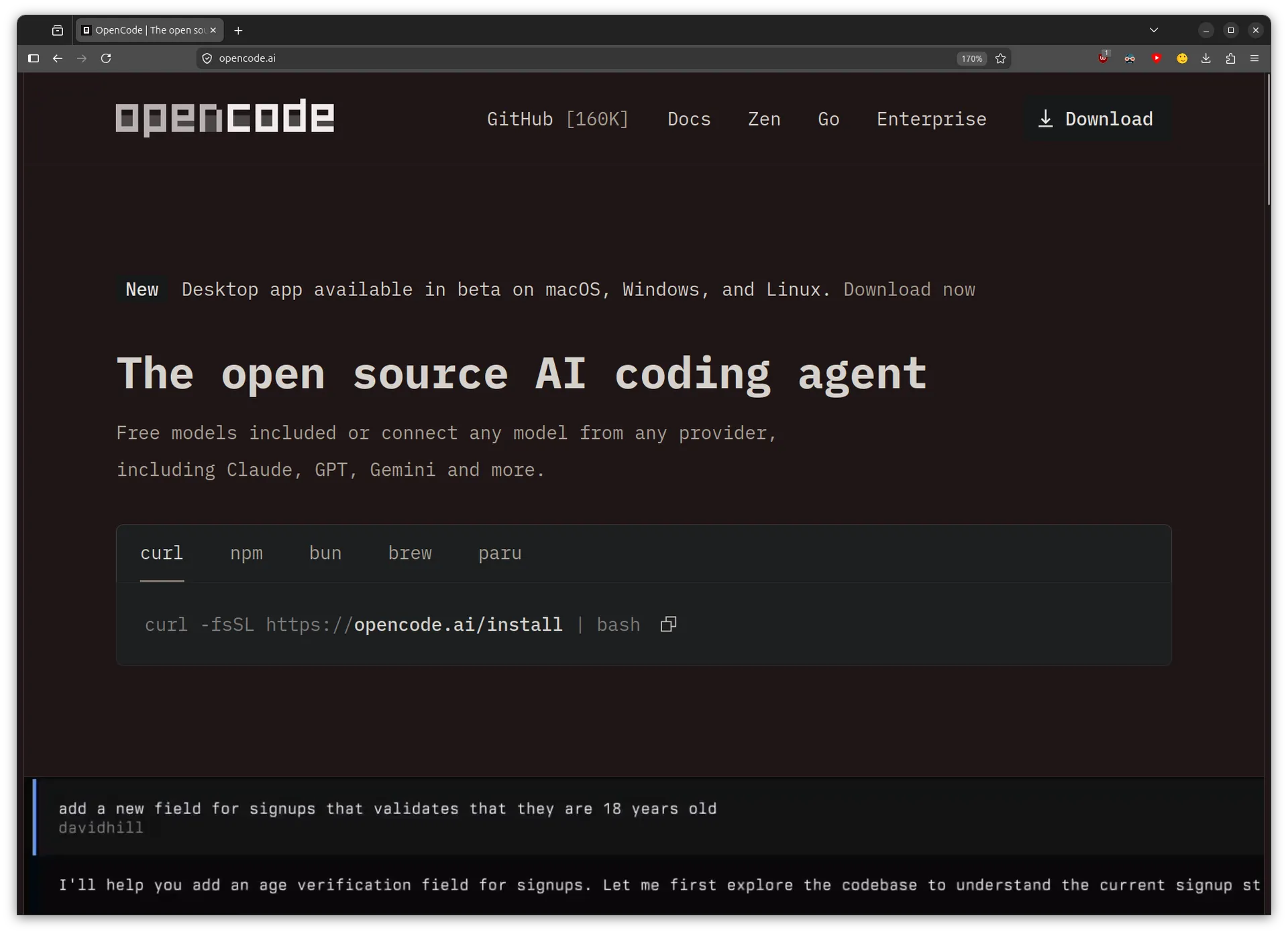Reset the 170% zoom level badge
1288x934 pixels.
click(971, 58)
